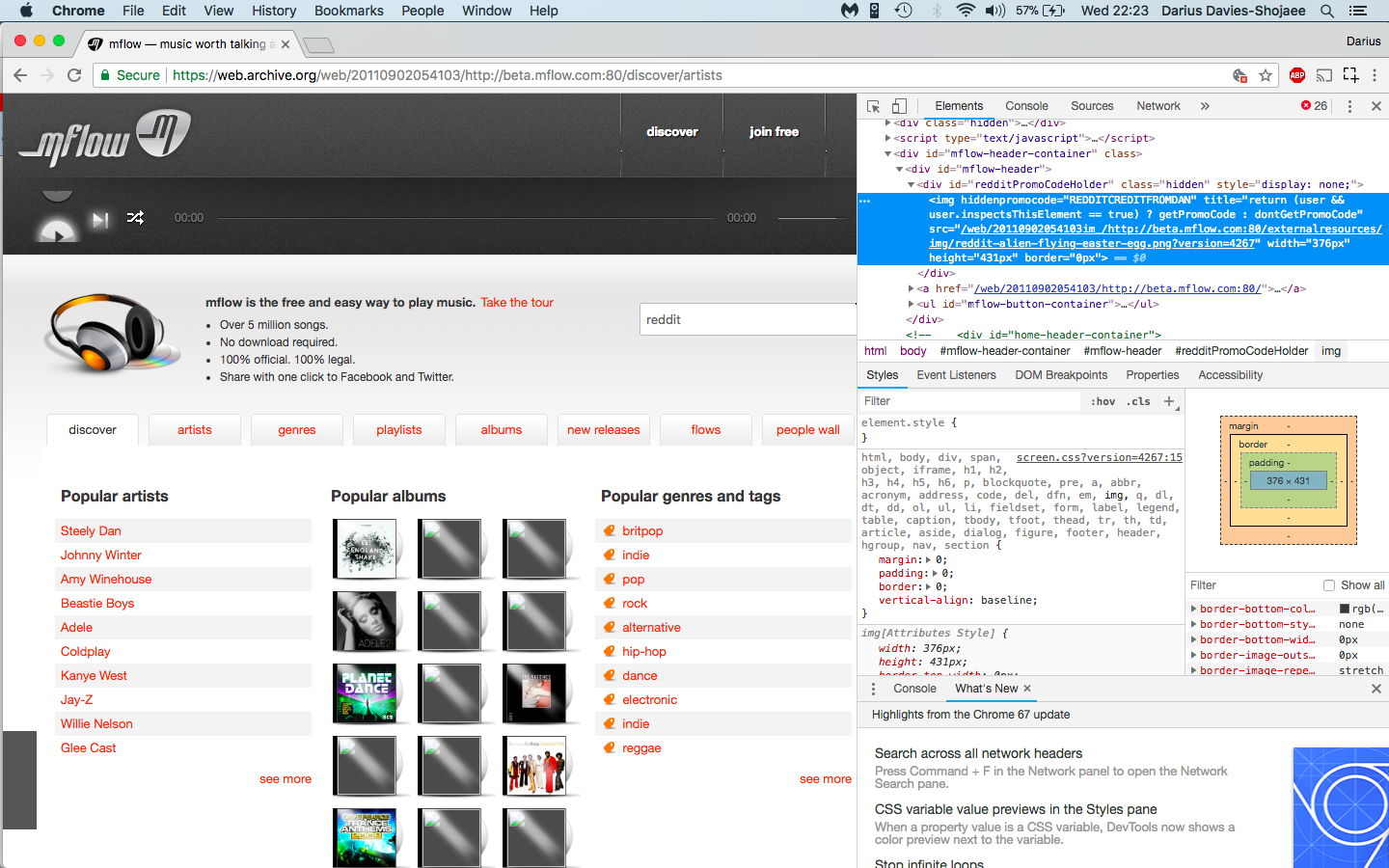Image resolution: width=1389 pixels, height=868 pixels.
Task: Expand the border-bottom-style computed property
Action: point(1193,625)
